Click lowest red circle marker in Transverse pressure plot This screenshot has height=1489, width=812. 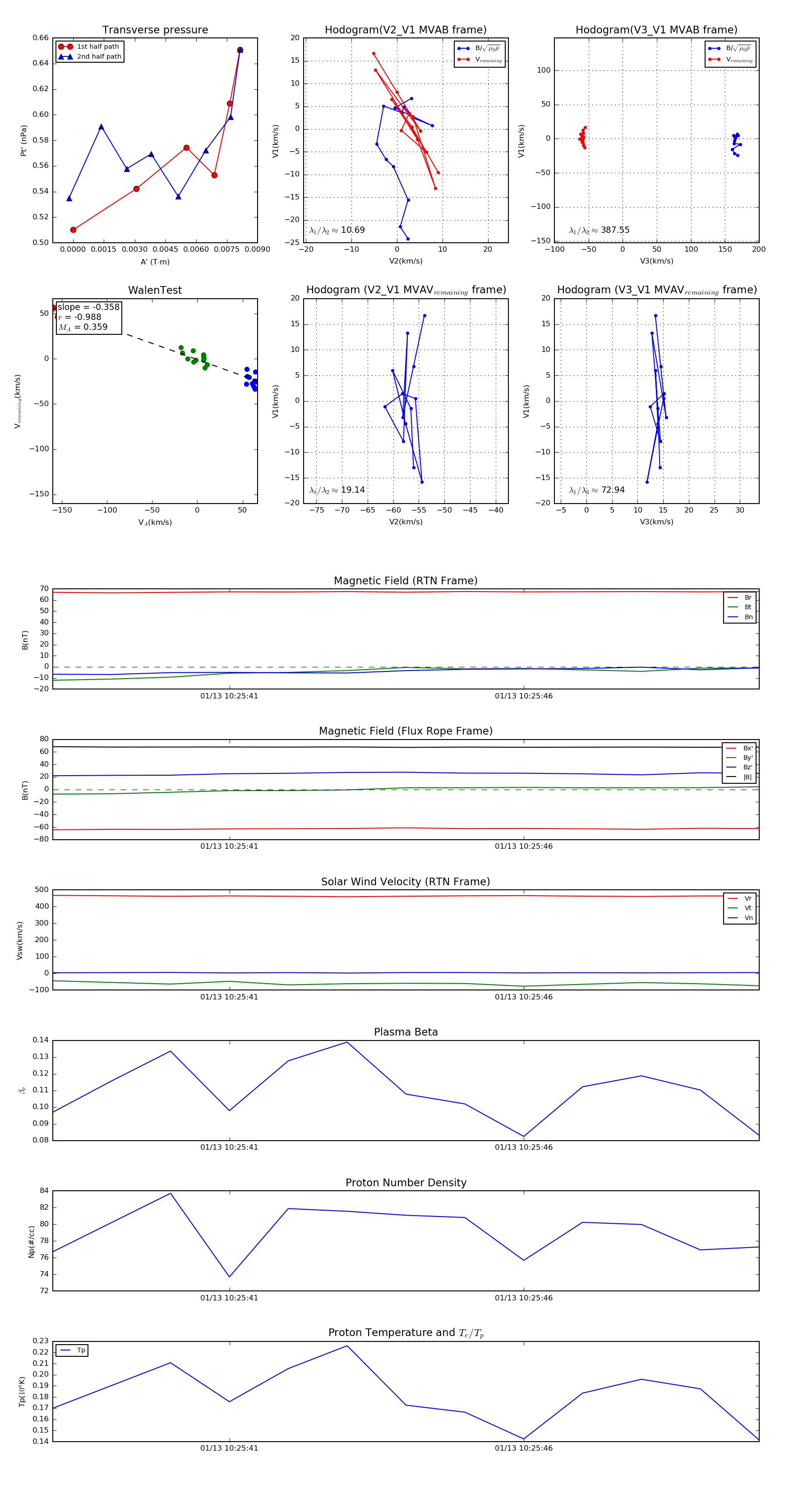coord(74,230)
